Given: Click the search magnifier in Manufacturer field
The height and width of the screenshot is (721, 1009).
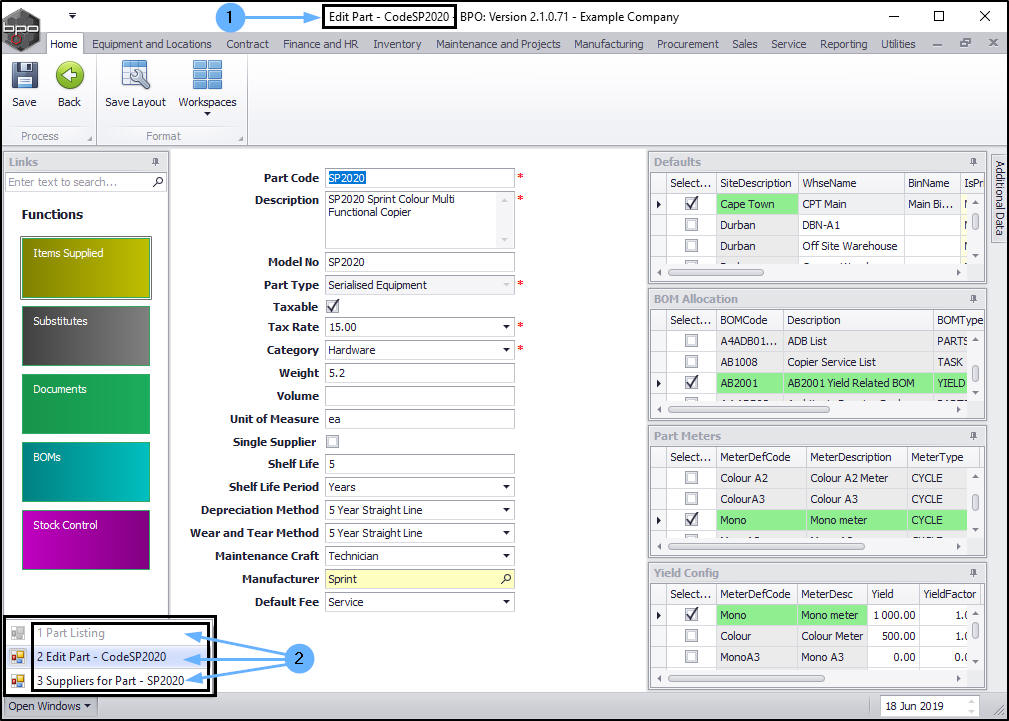Looking at the screenshot, I should [x=505, y=579].
